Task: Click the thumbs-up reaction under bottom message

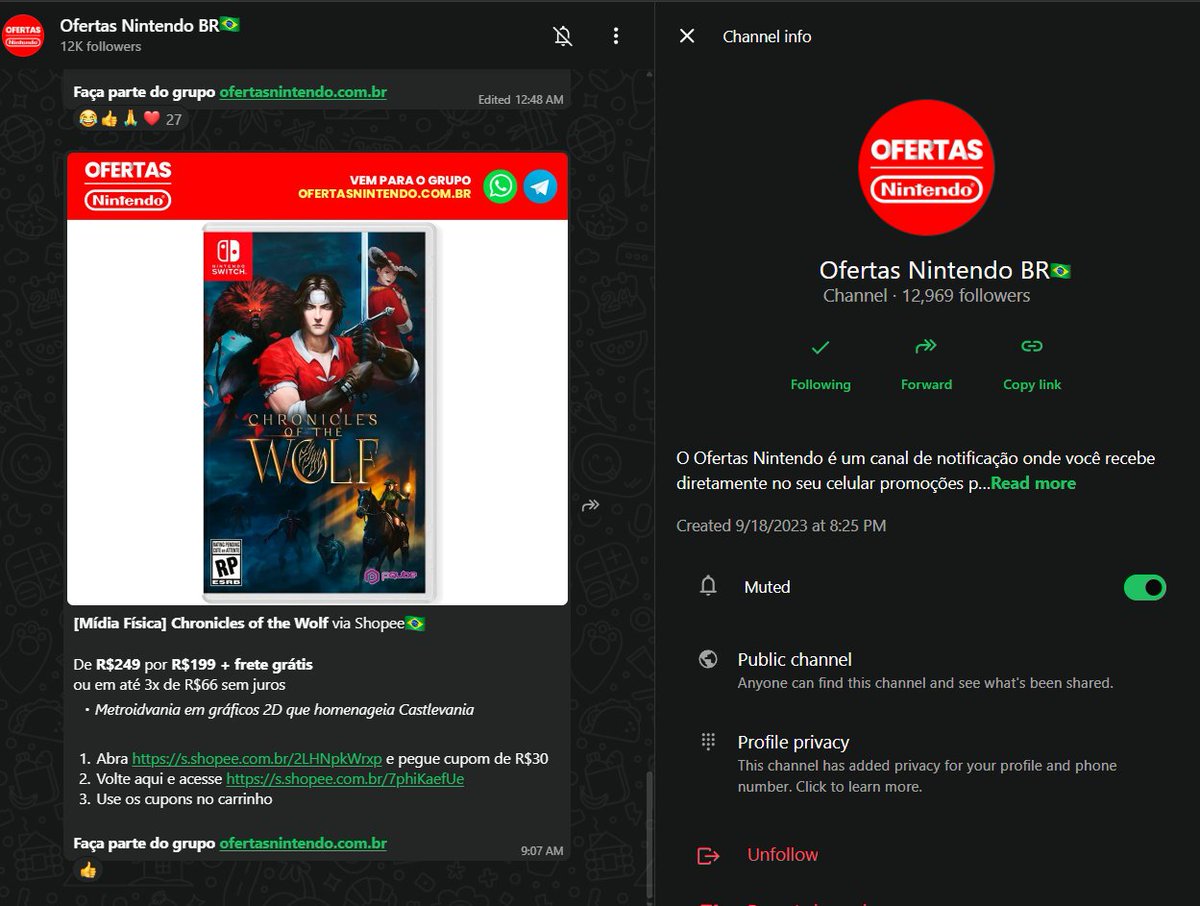Action: [x=88, y=870]
